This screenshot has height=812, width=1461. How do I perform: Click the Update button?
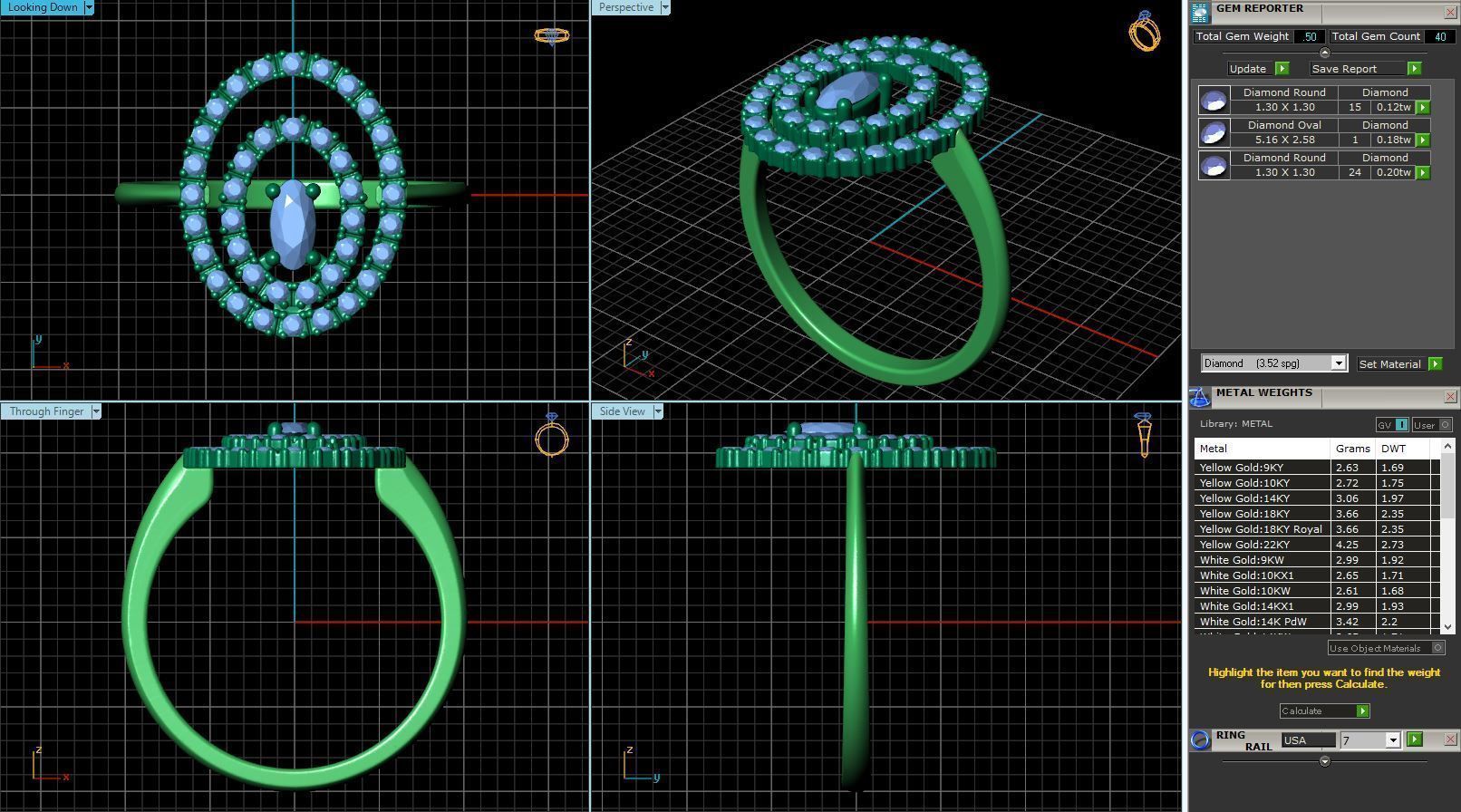[x=1248, y=69]
